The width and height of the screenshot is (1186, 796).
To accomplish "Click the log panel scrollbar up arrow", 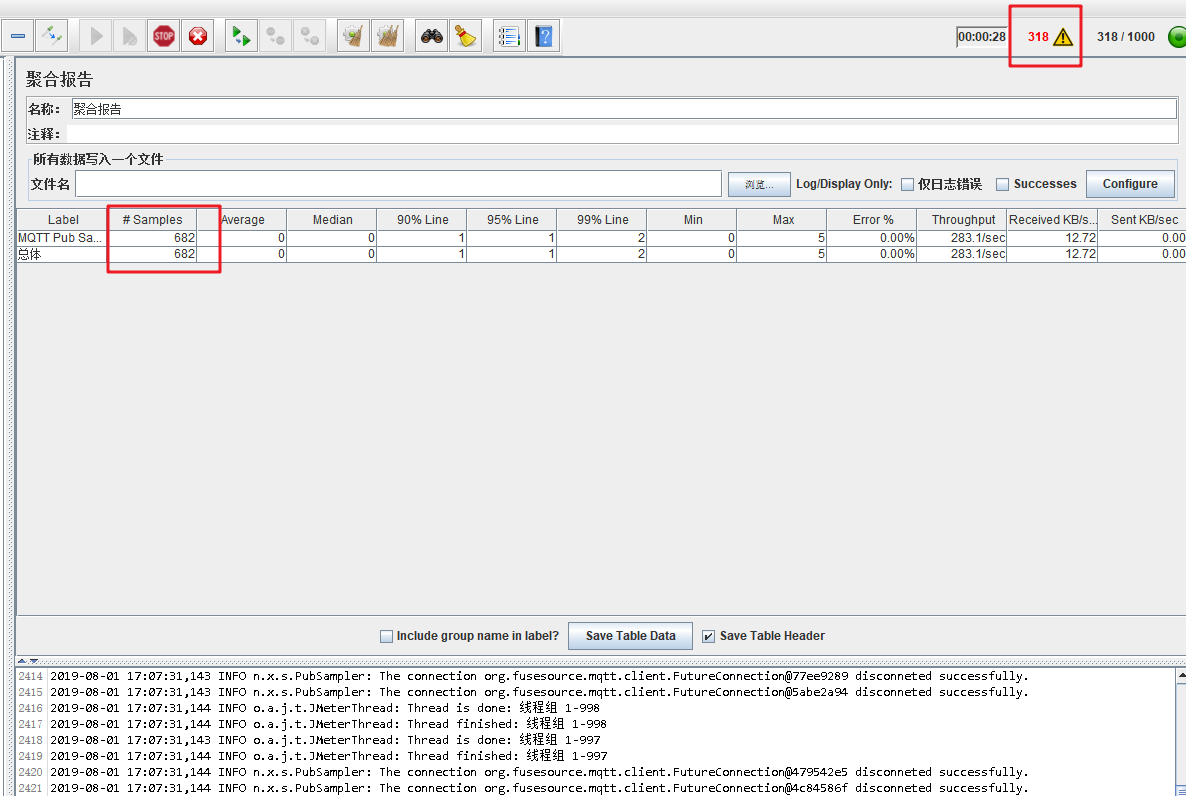I will [x=1181, y=676].
